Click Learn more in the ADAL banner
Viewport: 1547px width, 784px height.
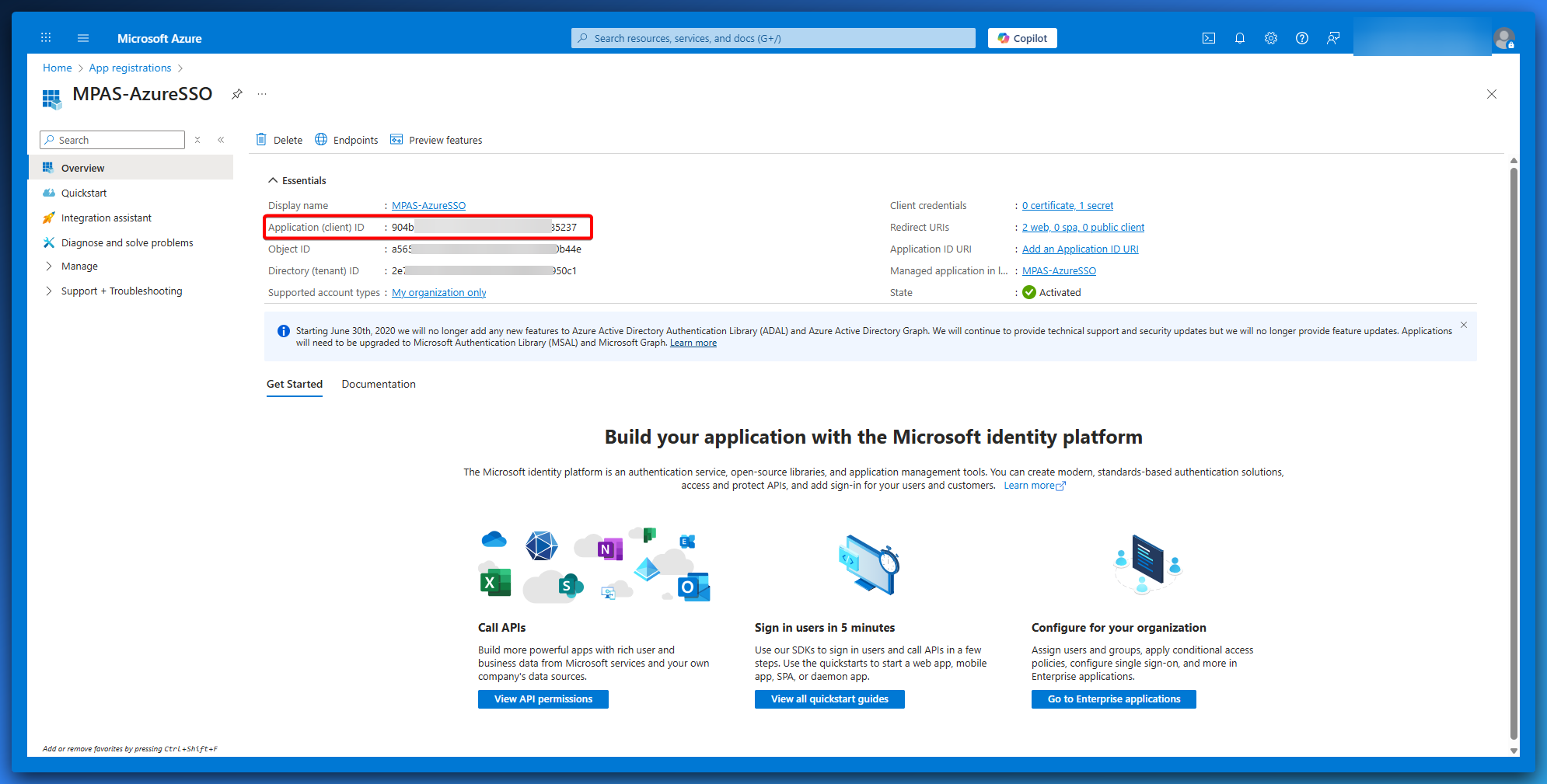click(693, 343)
